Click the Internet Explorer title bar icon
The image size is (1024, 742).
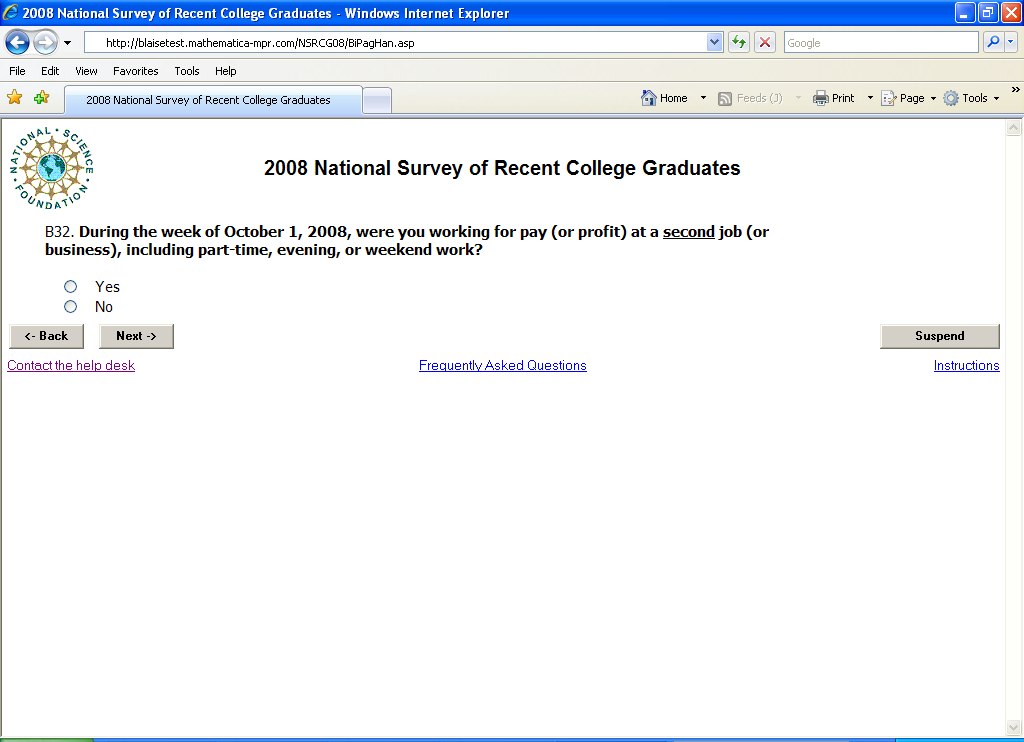pos(10,12)
